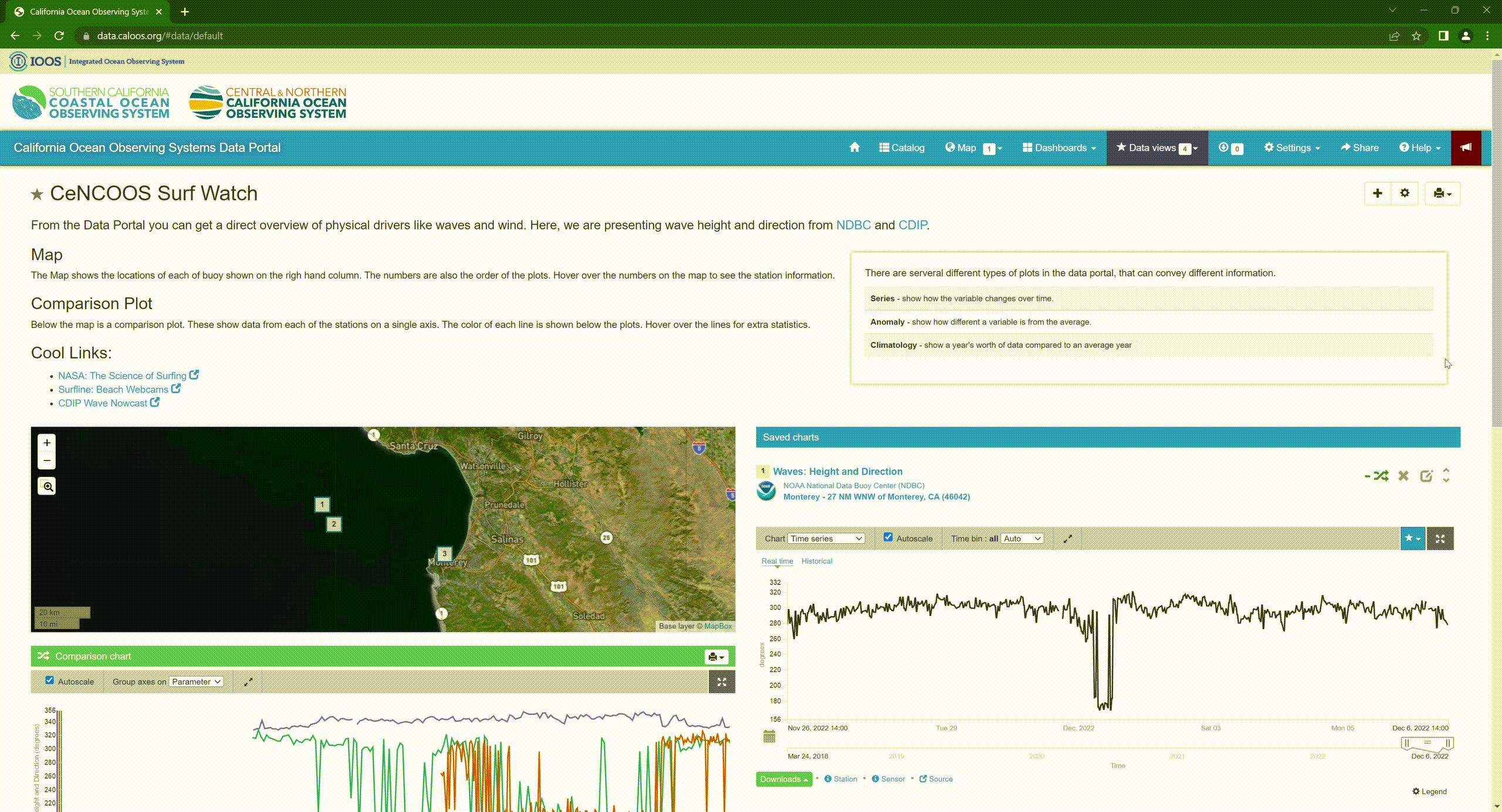Move saved chart up arrow

click(1446, 471)
